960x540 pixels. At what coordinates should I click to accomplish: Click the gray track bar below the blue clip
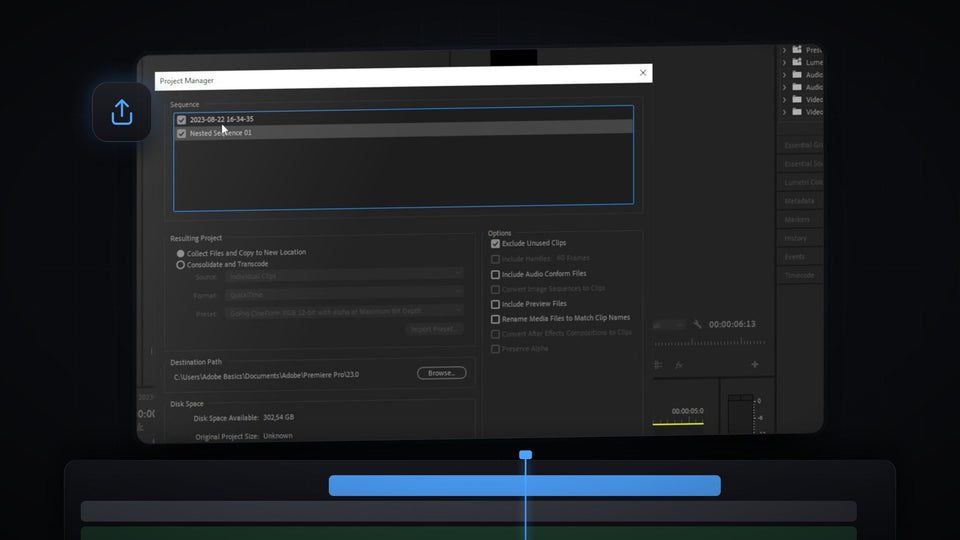(468, 511)
